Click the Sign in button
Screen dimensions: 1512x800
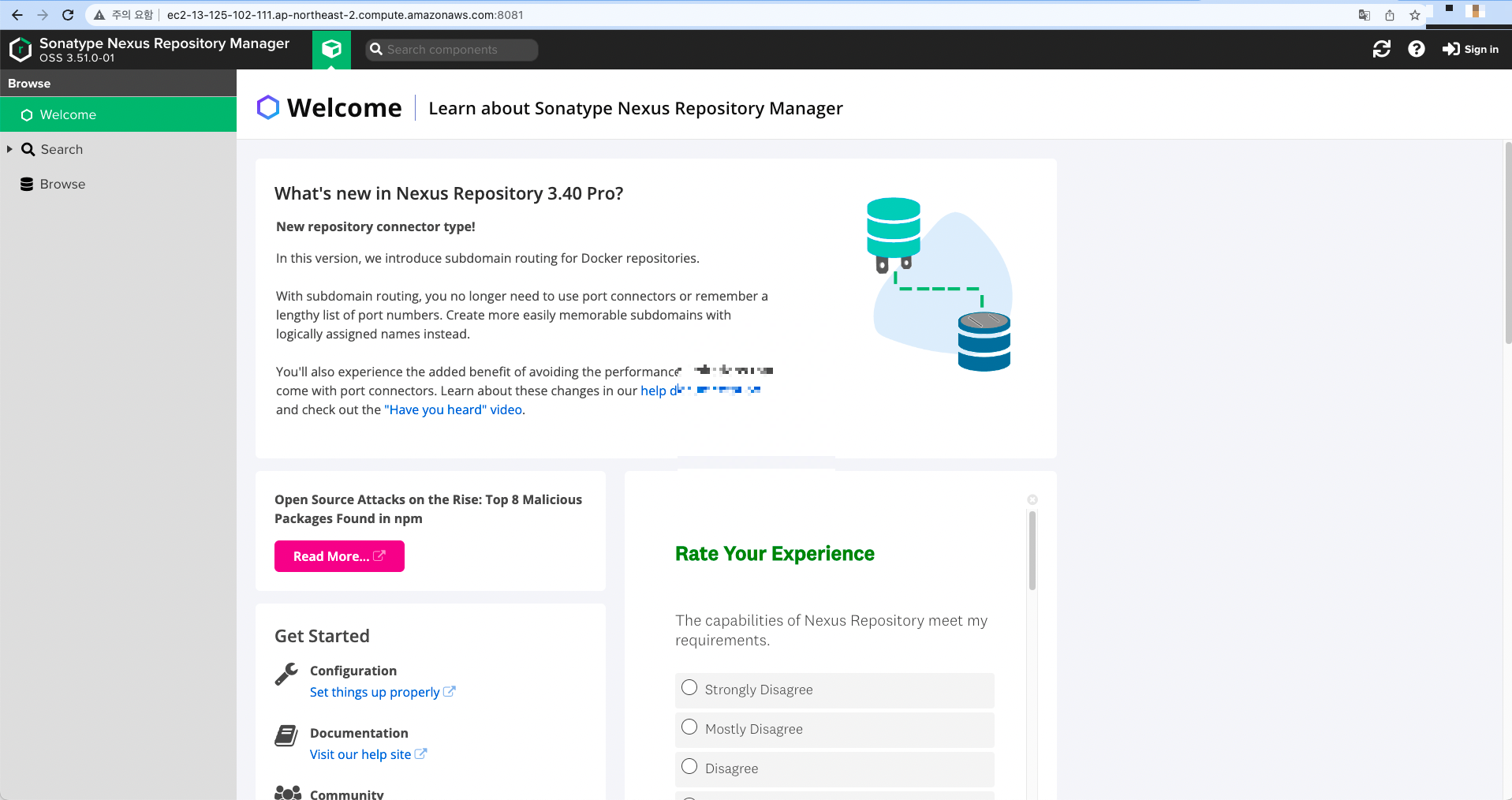1470,49
